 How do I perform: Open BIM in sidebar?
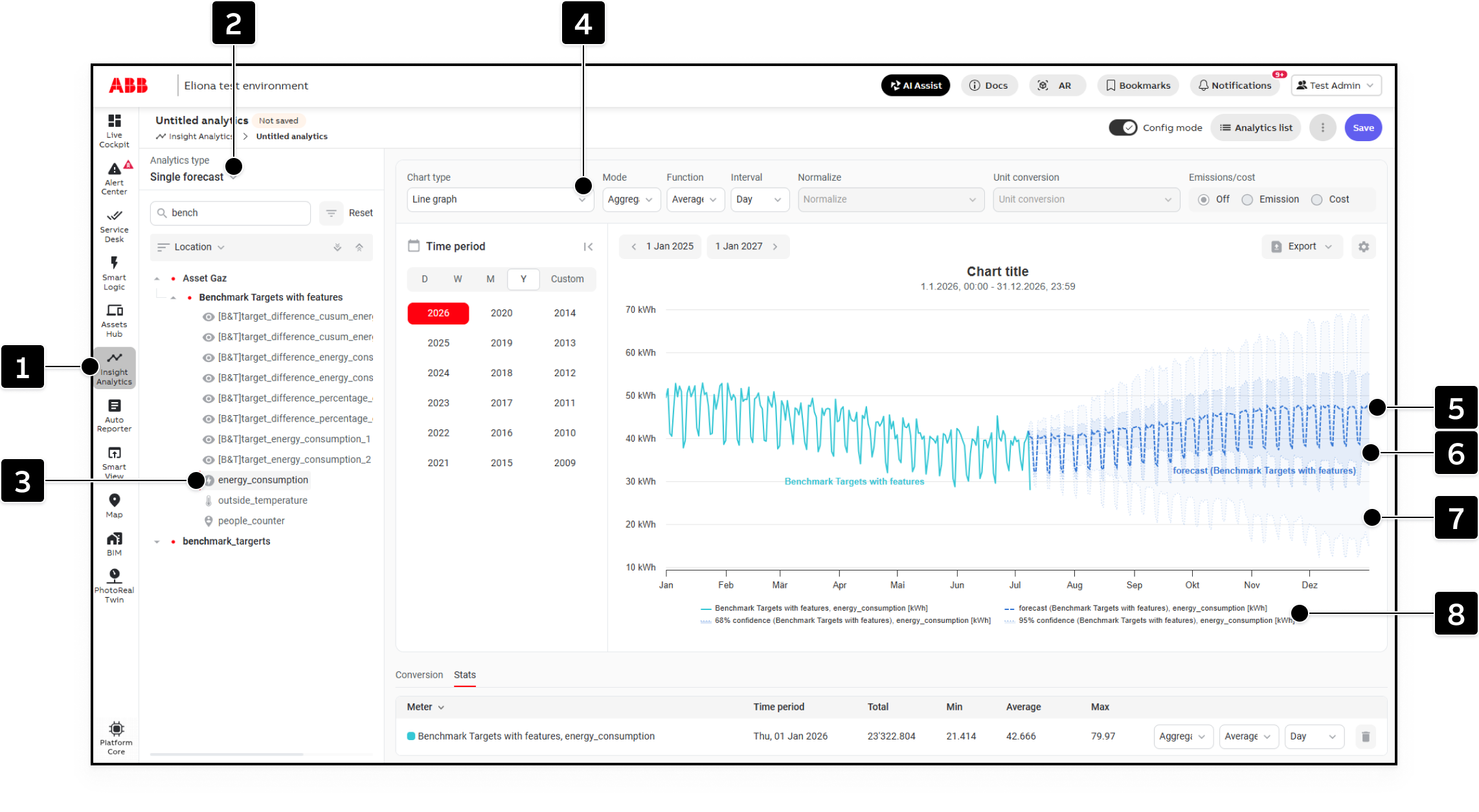[115, 544]
